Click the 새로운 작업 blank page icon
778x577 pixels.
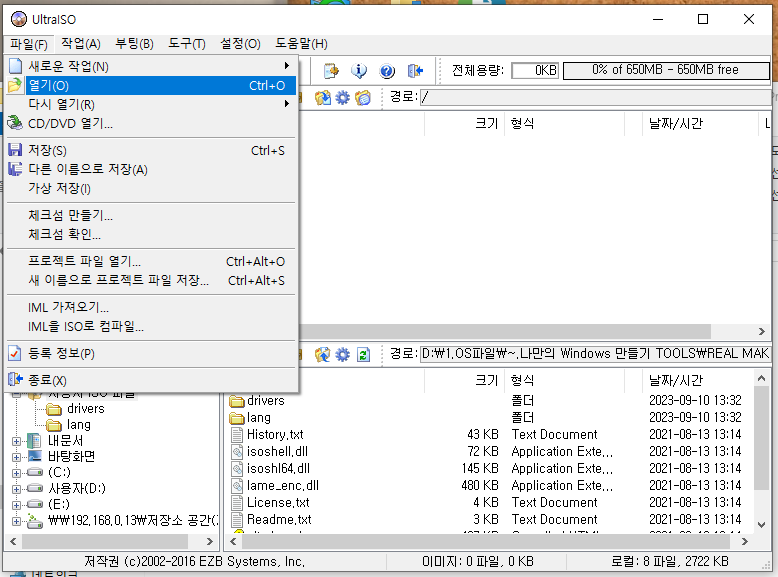15,66
